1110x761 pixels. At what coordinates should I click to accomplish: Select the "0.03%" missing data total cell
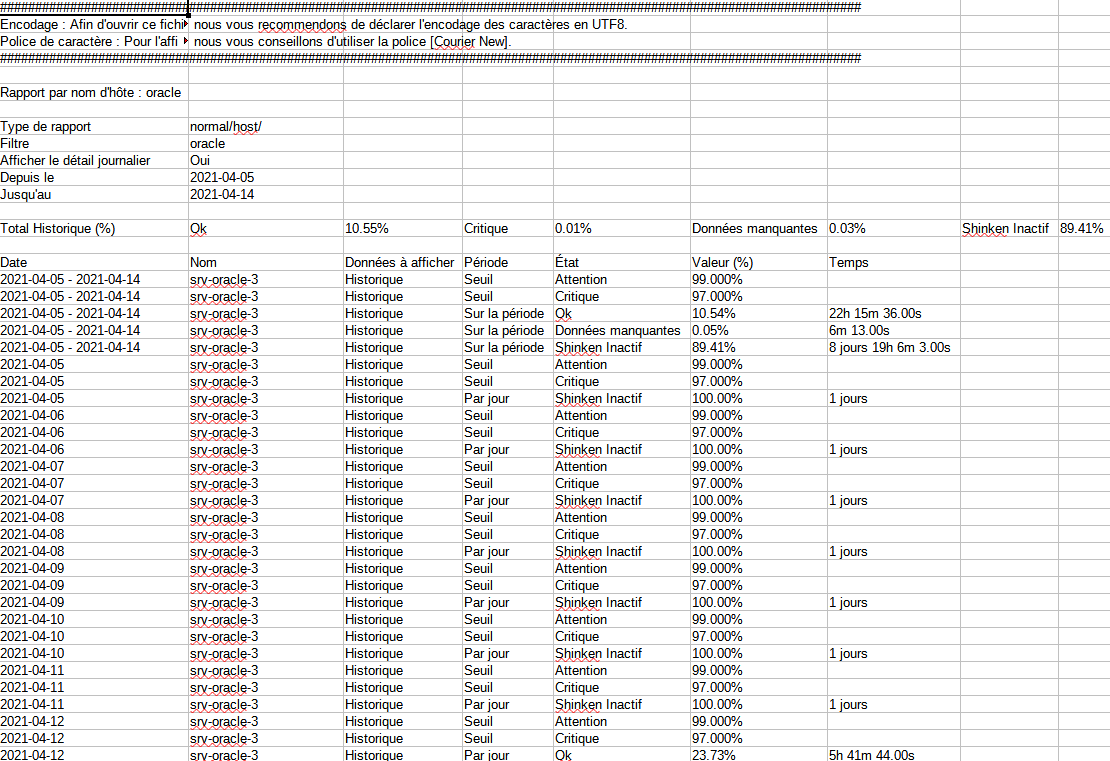click(x=847, y=229)
